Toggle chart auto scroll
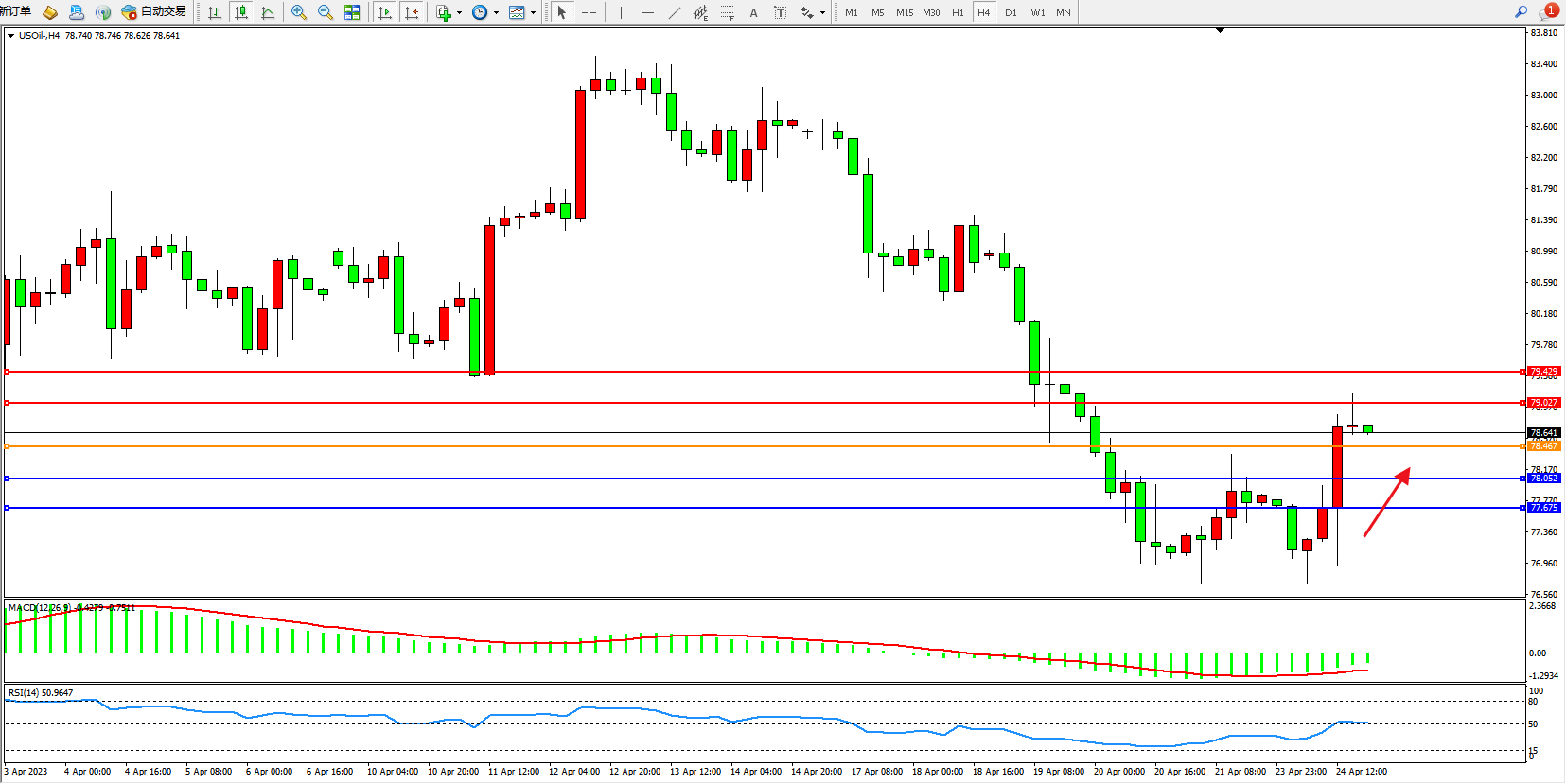This screenshot has width=1566, height=784. pos(385,12)
